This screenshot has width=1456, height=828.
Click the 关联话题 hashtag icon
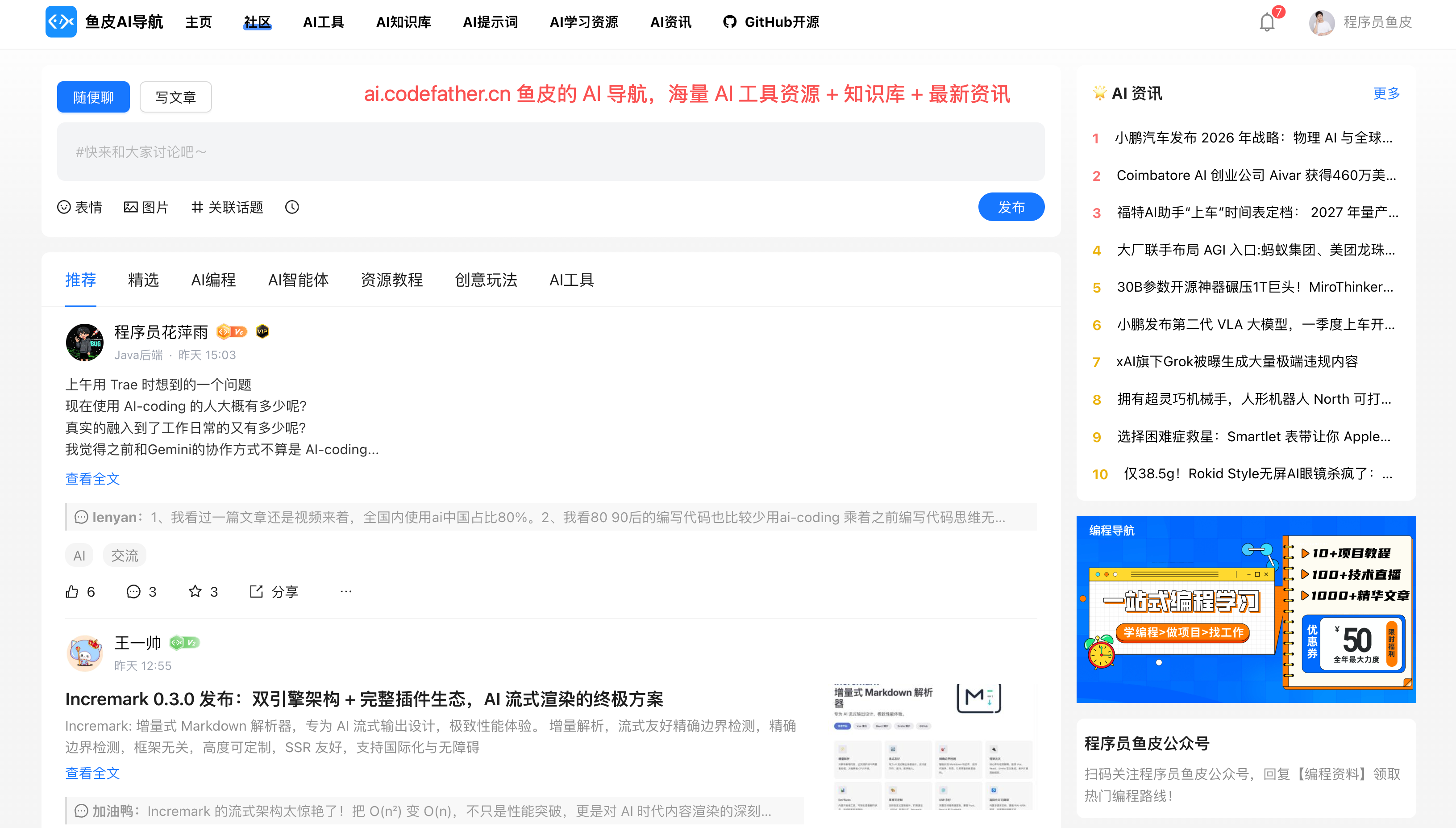click(x=197, y=207)
